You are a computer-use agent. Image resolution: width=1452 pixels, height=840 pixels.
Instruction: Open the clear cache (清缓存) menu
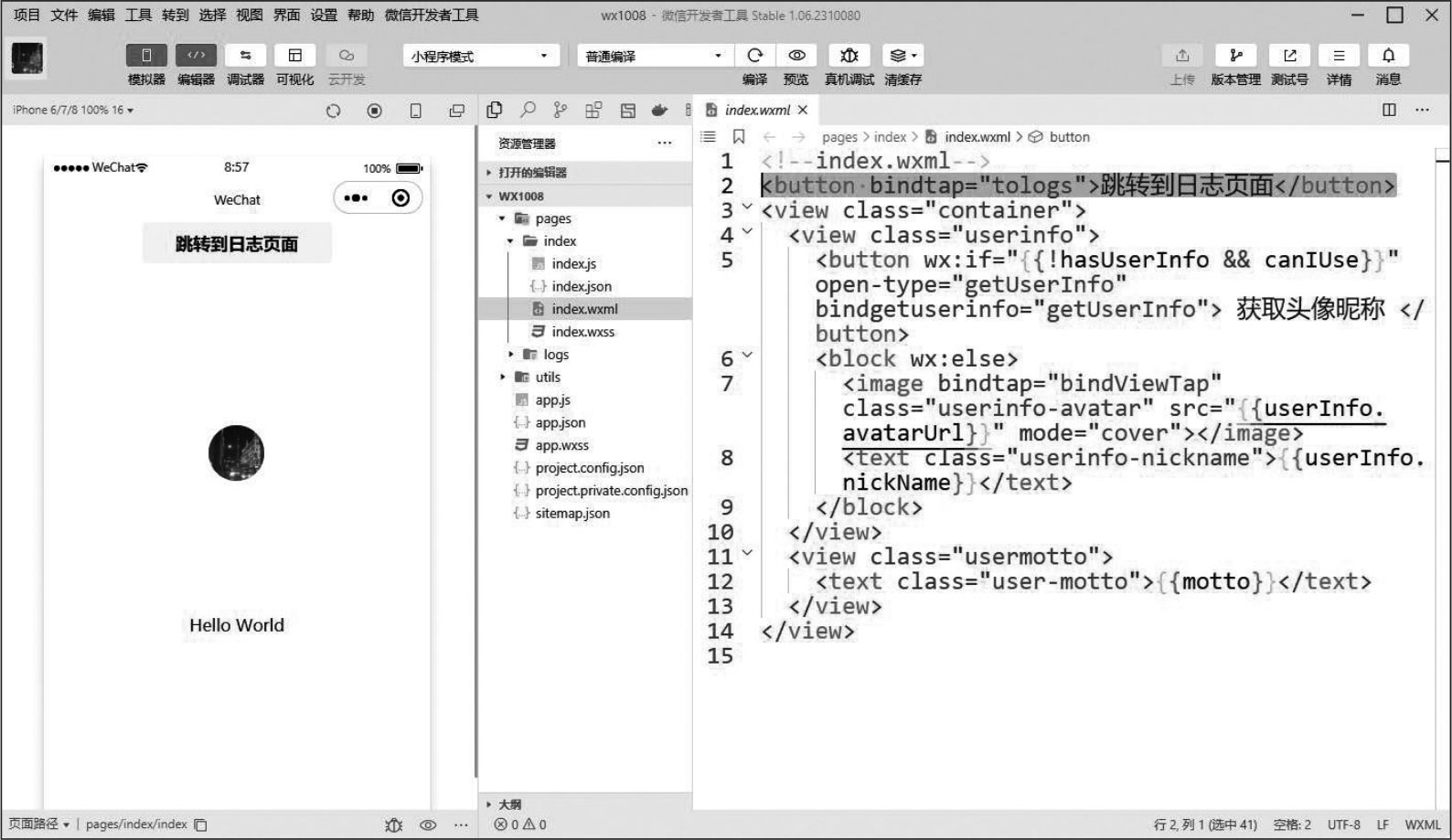coord(902,56)
